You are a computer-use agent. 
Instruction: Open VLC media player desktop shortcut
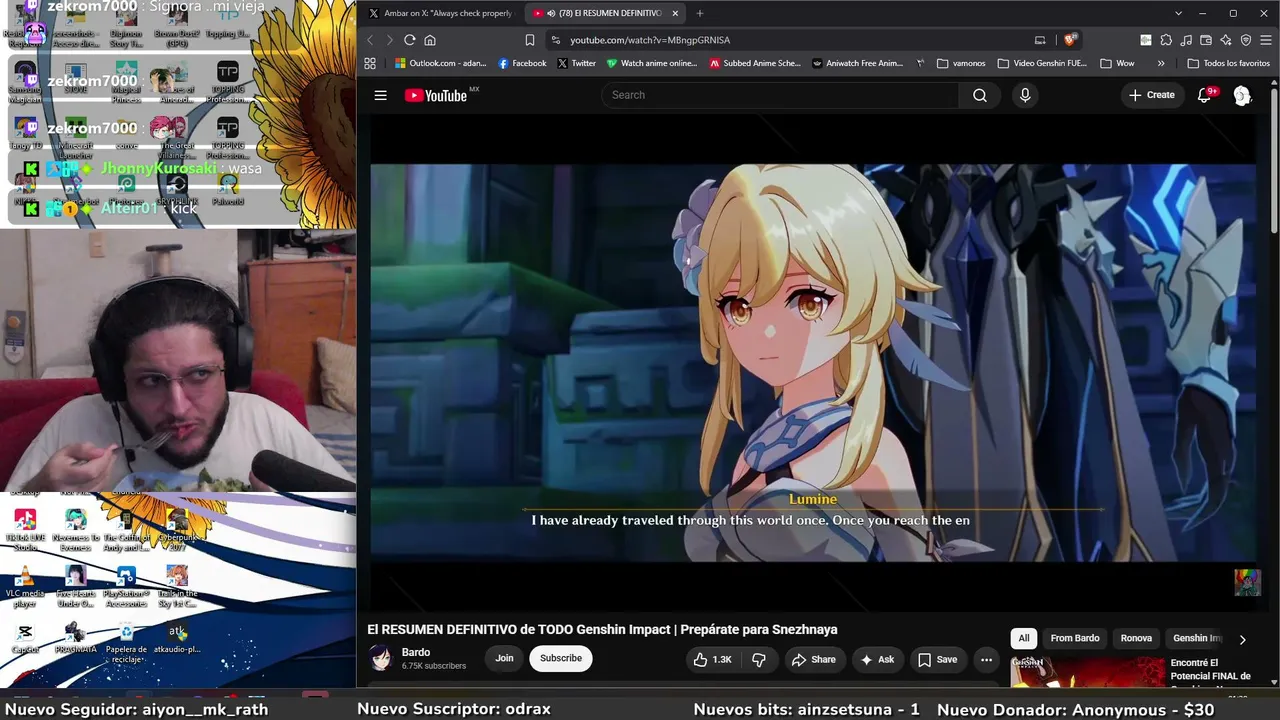tap(25, 586)
